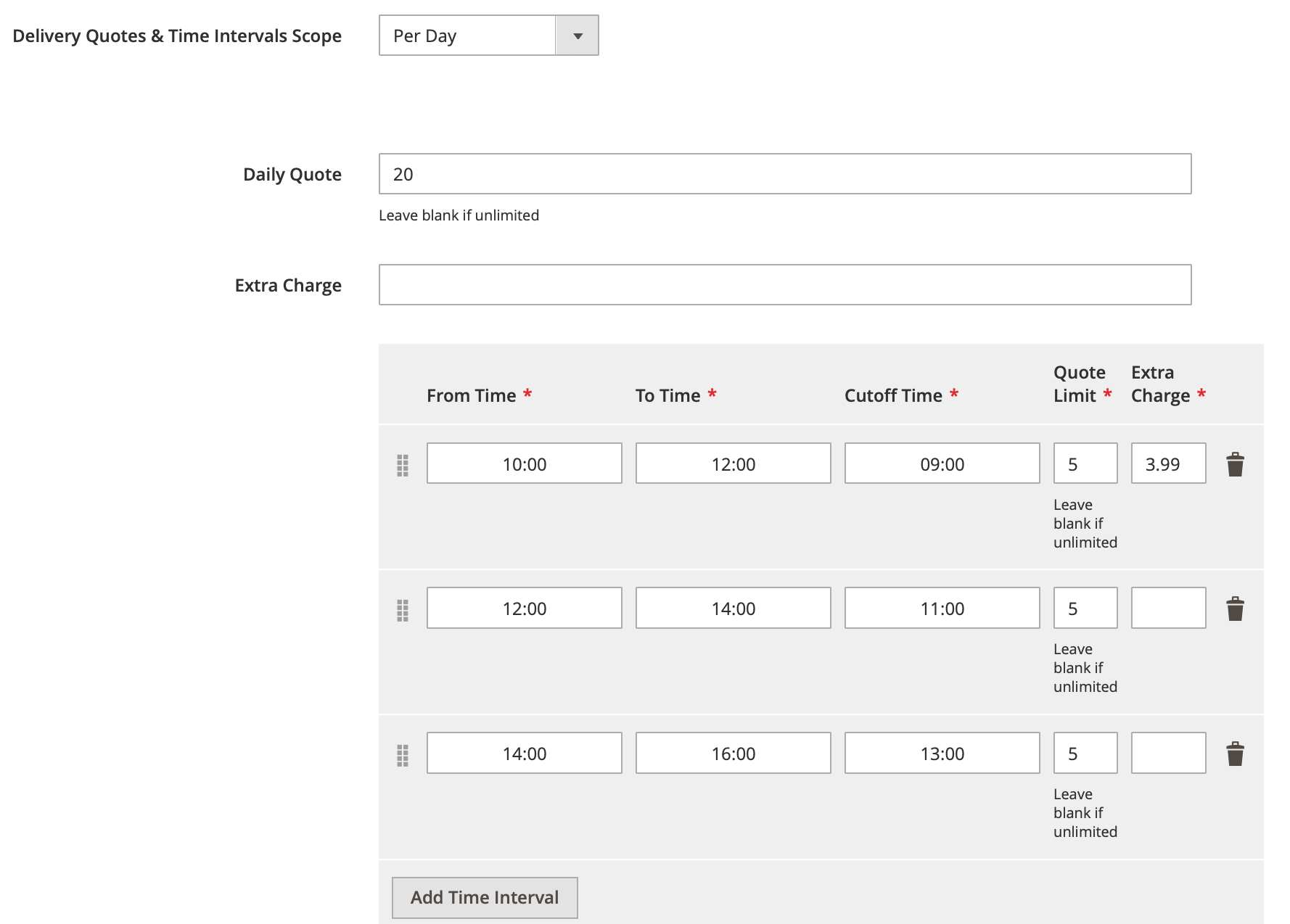Edit the Cutoff Time field showing 13:00
The image size is (1290, 924).
942,753
